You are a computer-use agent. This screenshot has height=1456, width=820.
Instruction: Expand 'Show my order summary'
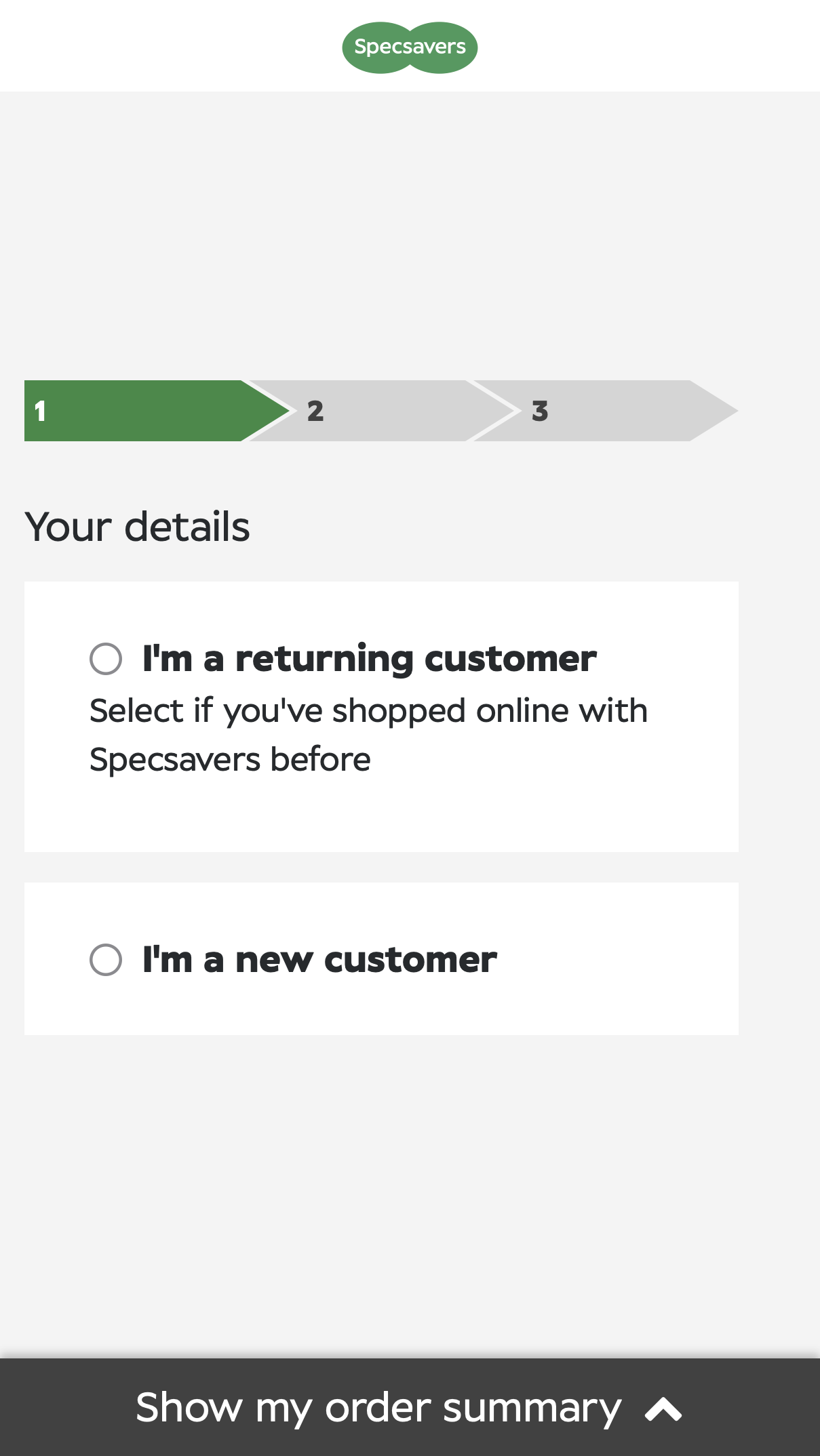tap(378, 1407)
